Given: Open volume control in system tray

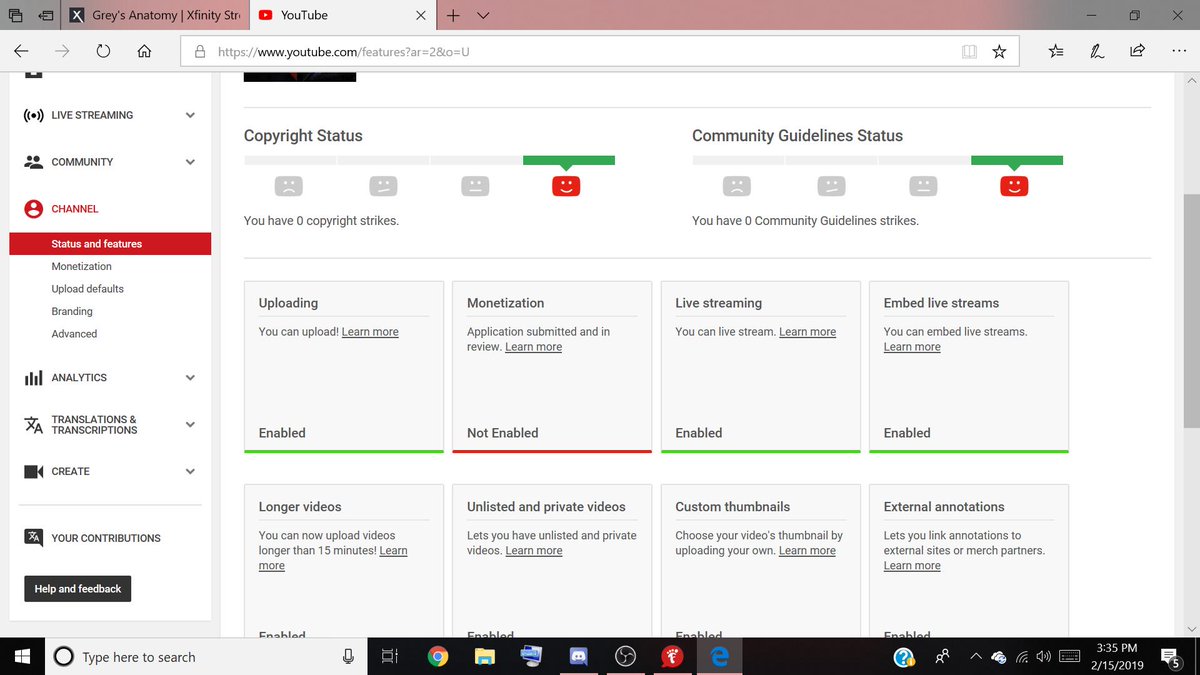Looking at the screenshot, I should (1044, 657).
